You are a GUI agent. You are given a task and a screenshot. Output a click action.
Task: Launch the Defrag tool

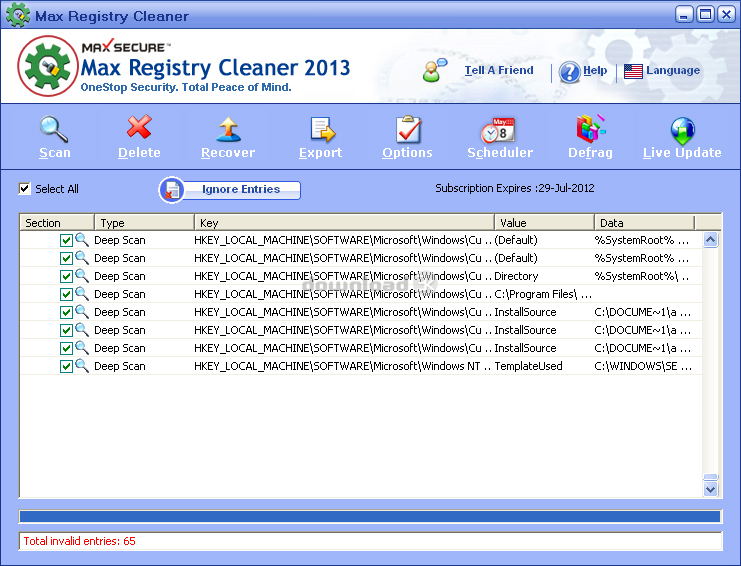pyautogui.click(x=590, y=130)
